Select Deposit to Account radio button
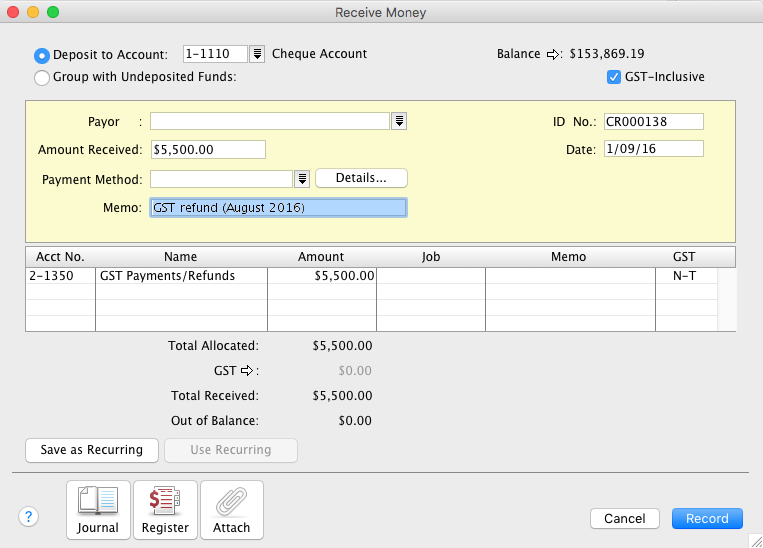Image resolution: width=763 pixels, height=548 pixels. 42,55
